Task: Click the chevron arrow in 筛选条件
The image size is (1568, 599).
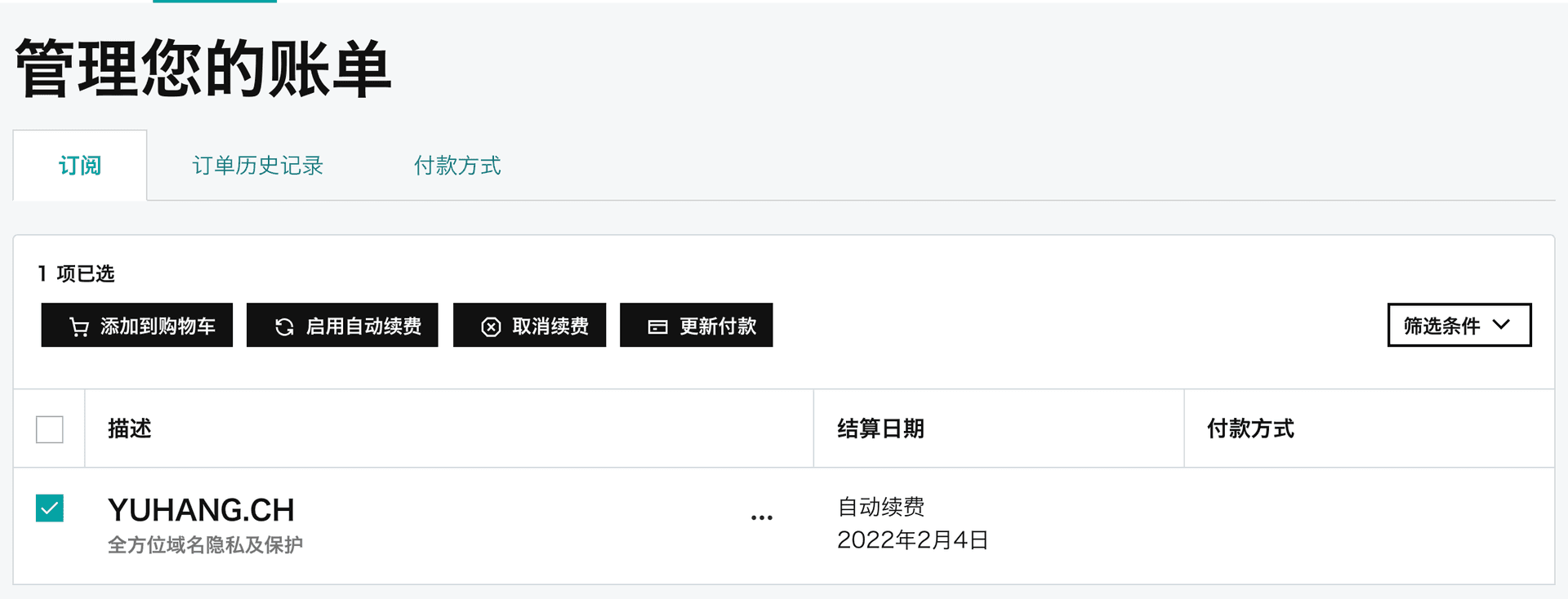Action: point(1501,325)
